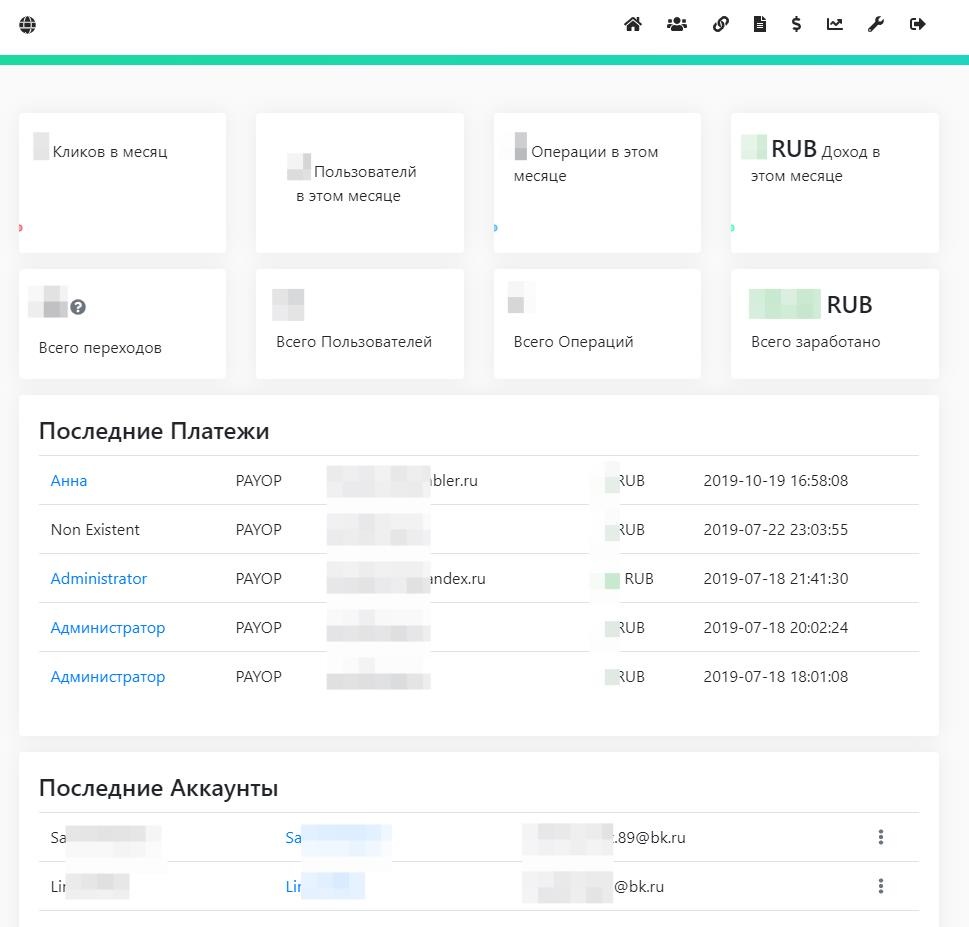Select the bler.ru email in Анна row
This screenshot has height=927, width=969.
tap(402, 481)
